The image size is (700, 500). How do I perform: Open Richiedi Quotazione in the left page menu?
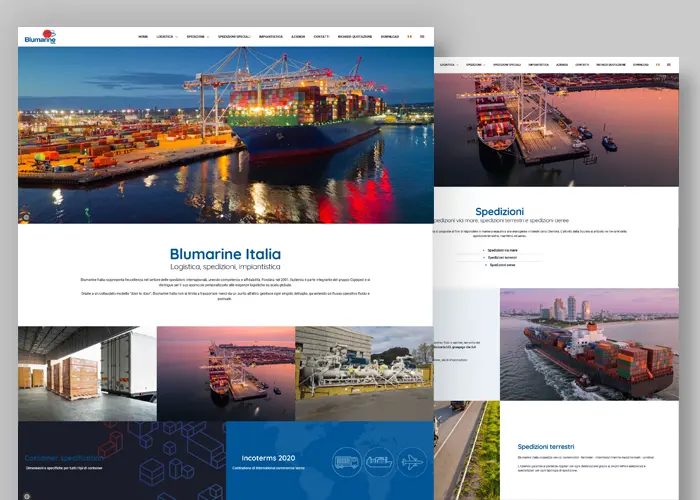click(x=355, y=37)
